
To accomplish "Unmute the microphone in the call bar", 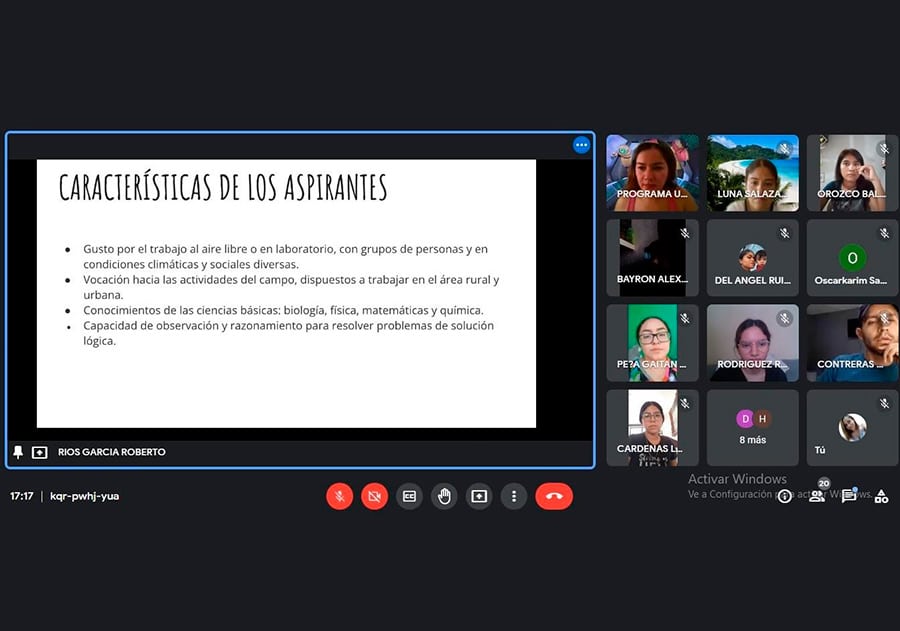I will point(340,496).
